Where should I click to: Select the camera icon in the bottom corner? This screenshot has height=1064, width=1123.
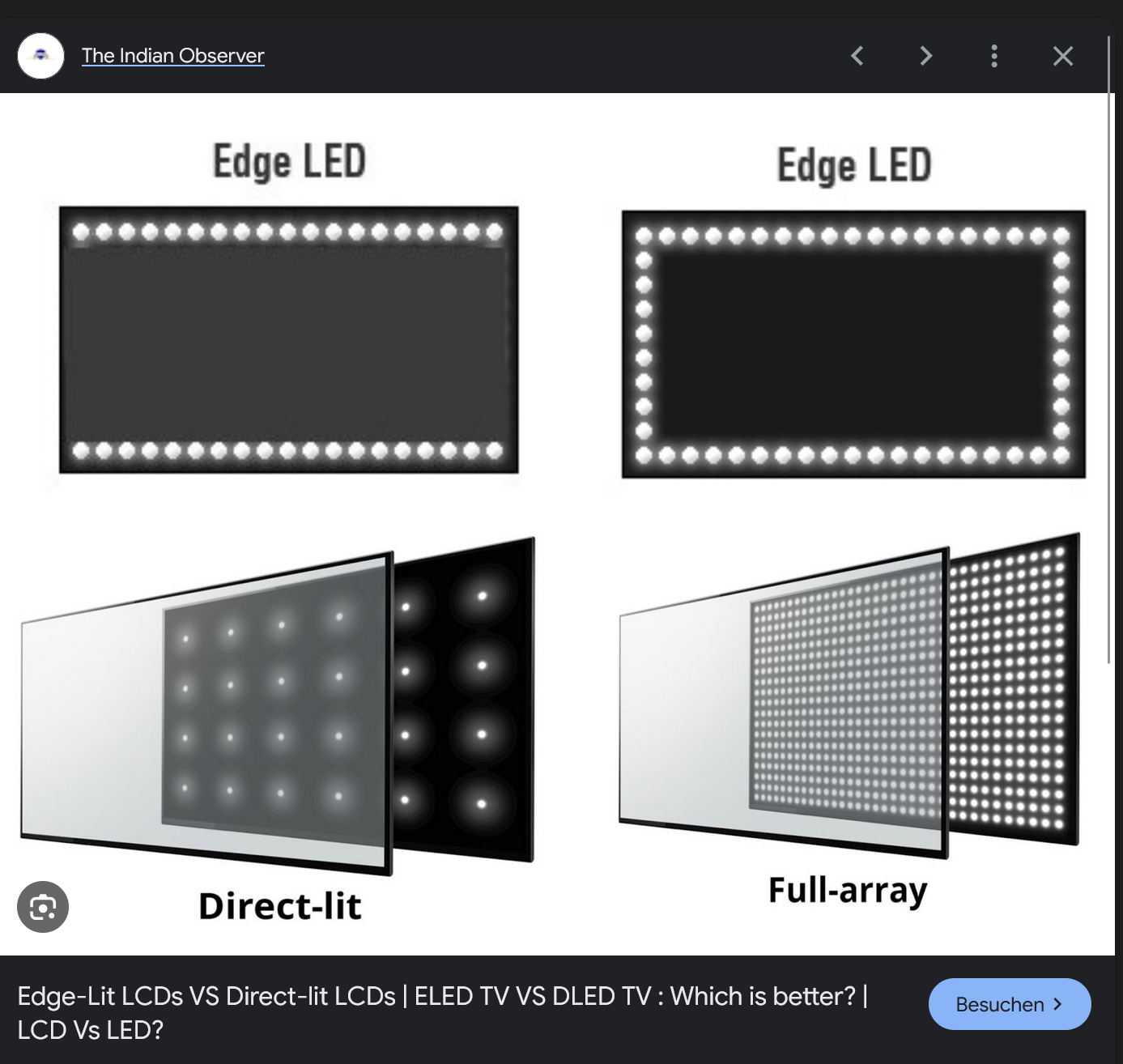pyautogui.click(x=43, y=907)
